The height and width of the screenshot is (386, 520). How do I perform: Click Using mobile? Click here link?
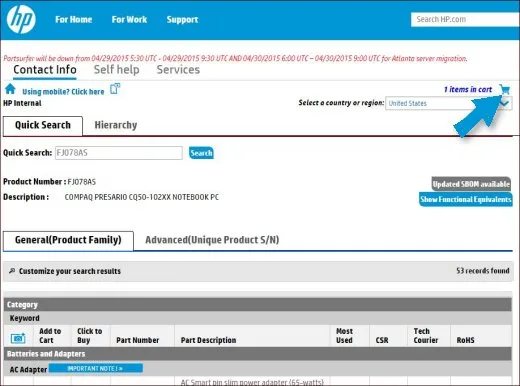63,92
